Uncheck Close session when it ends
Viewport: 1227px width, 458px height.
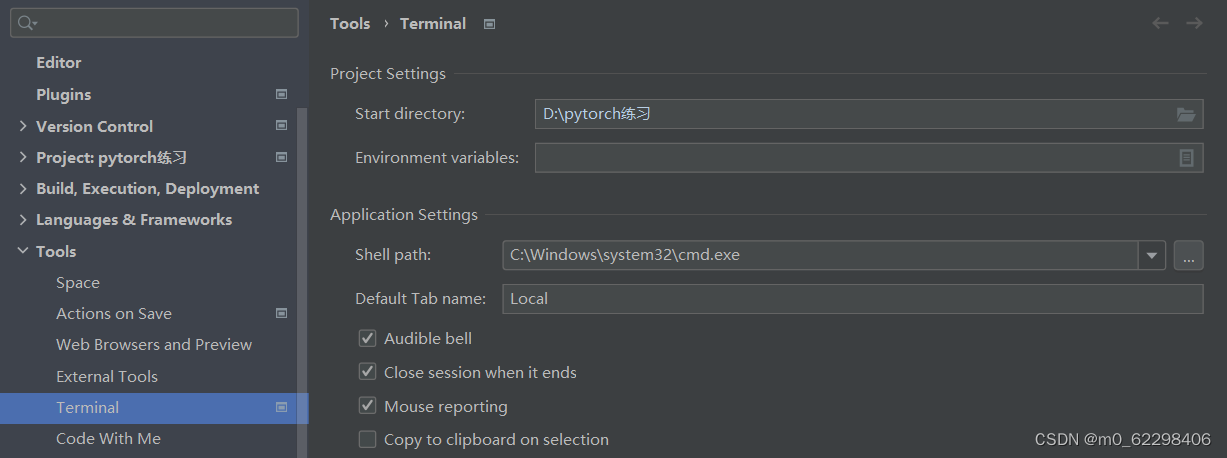pos(367,372)
